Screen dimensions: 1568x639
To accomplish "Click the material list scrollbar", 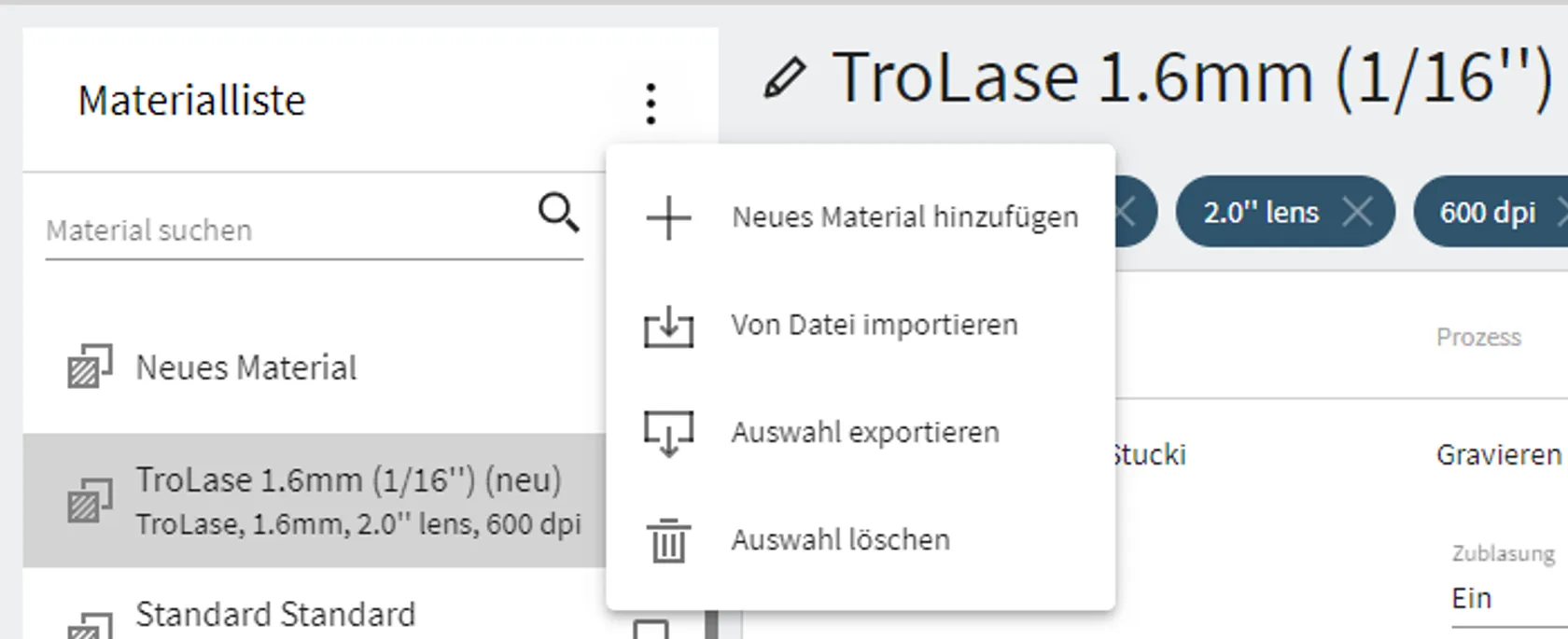I will pos(711,625).
